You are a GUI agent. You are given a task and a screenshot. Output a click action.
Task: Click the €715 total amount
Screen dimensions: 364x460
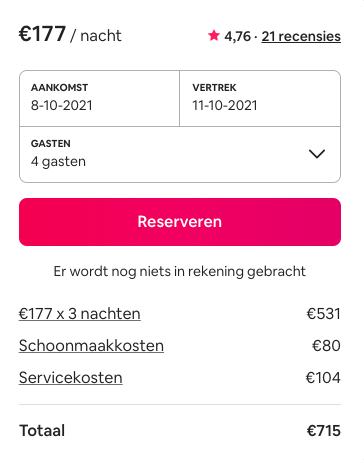coord(323,431)
